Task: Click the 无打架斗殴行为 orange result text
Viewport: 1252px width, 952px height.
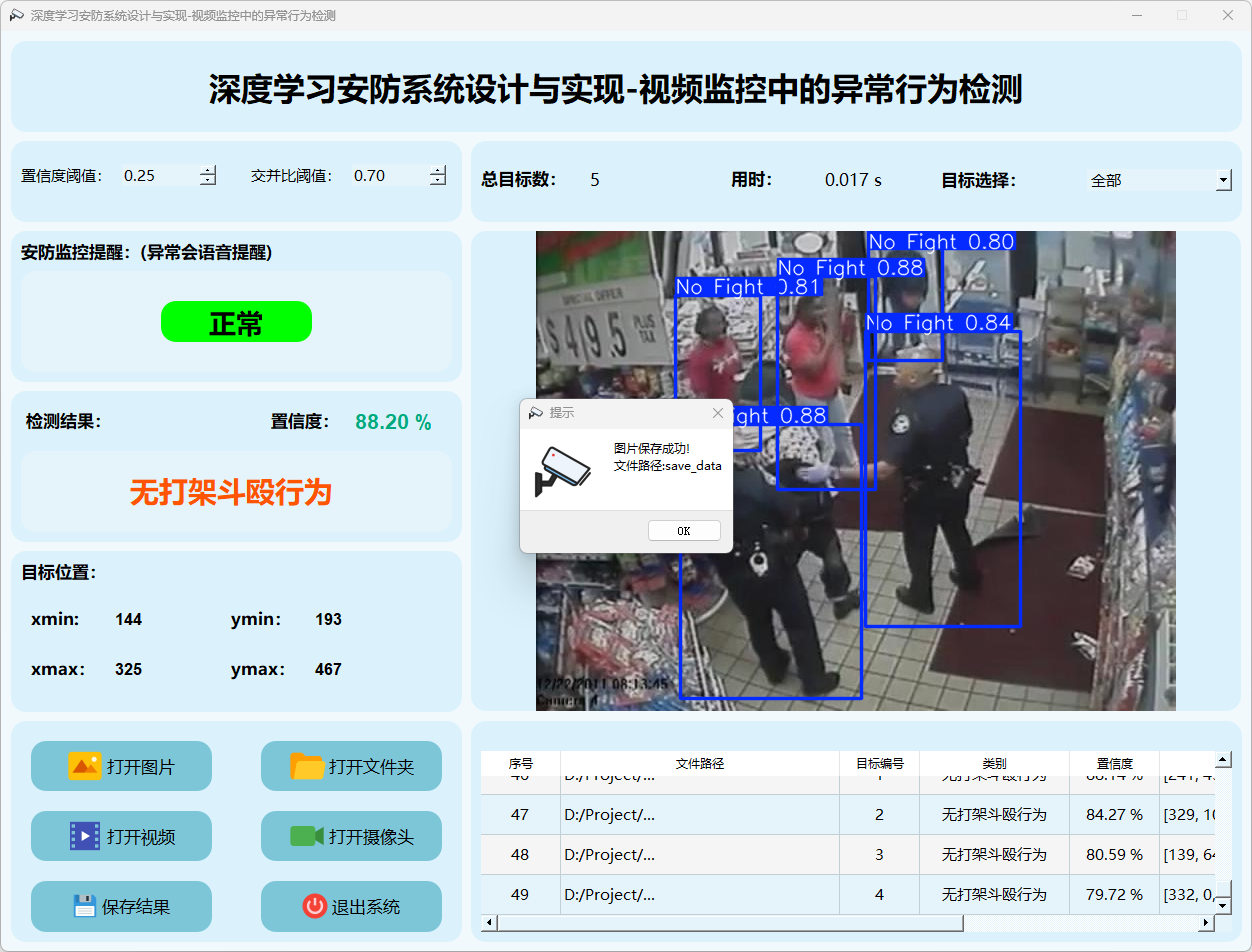Action: 231,491
